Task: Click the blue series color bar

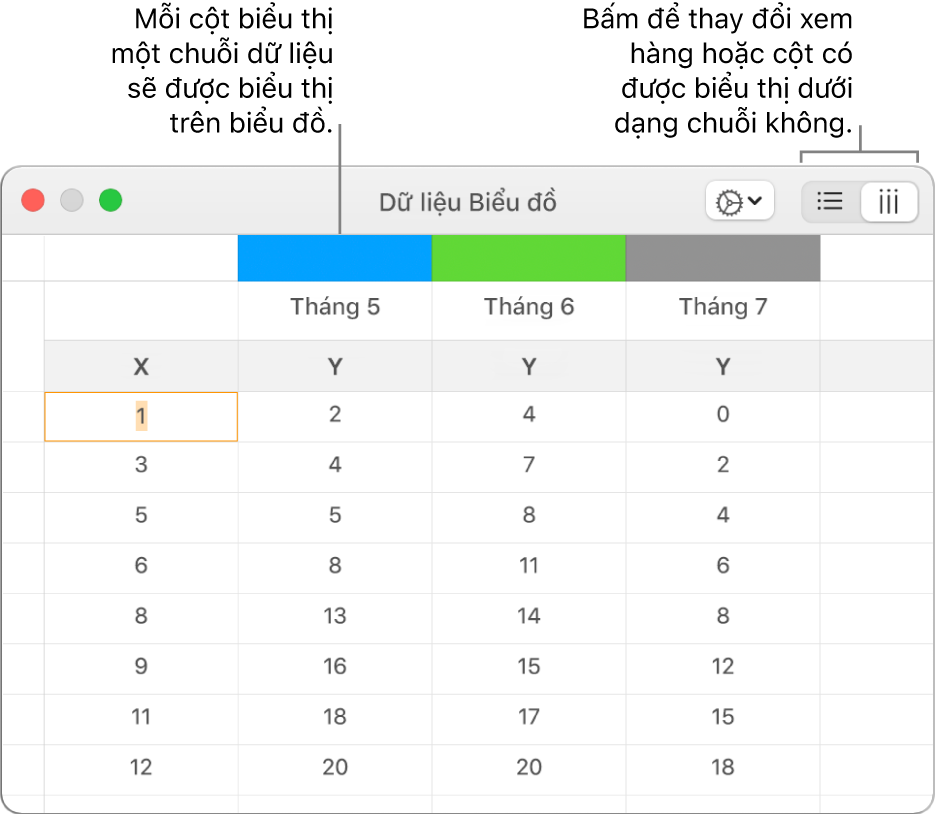Action: coord(335,258)
